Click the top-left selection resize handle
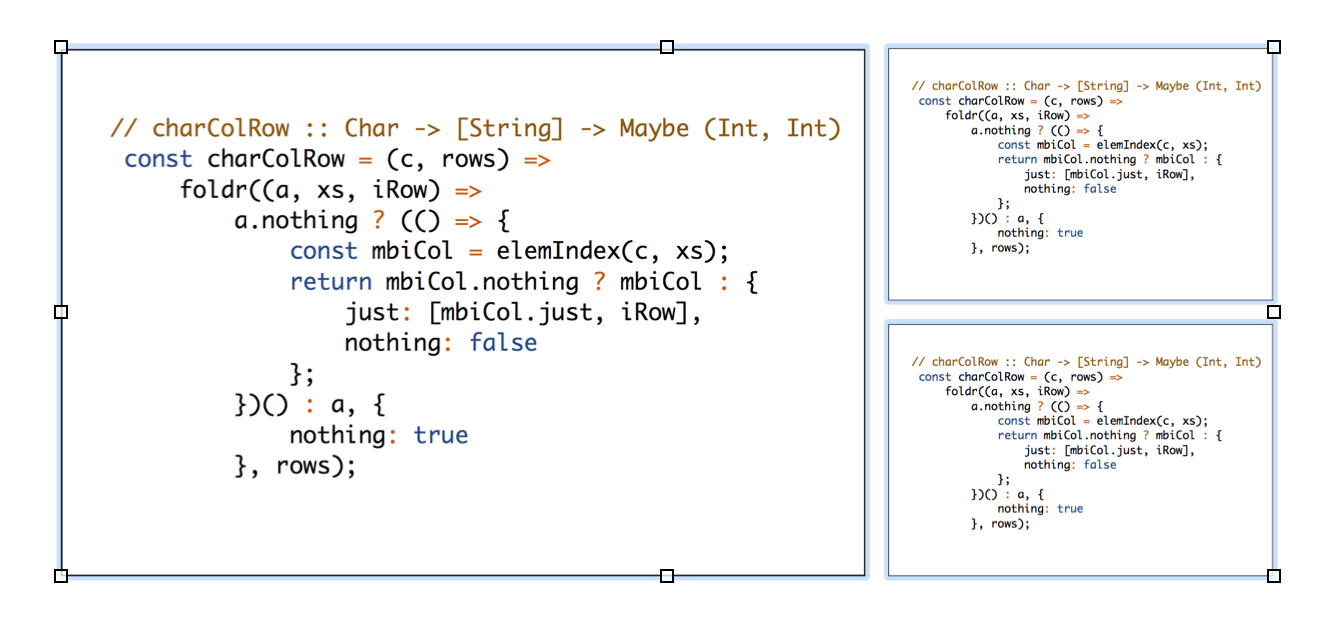 pyautogui.click(x=61, y=47)
